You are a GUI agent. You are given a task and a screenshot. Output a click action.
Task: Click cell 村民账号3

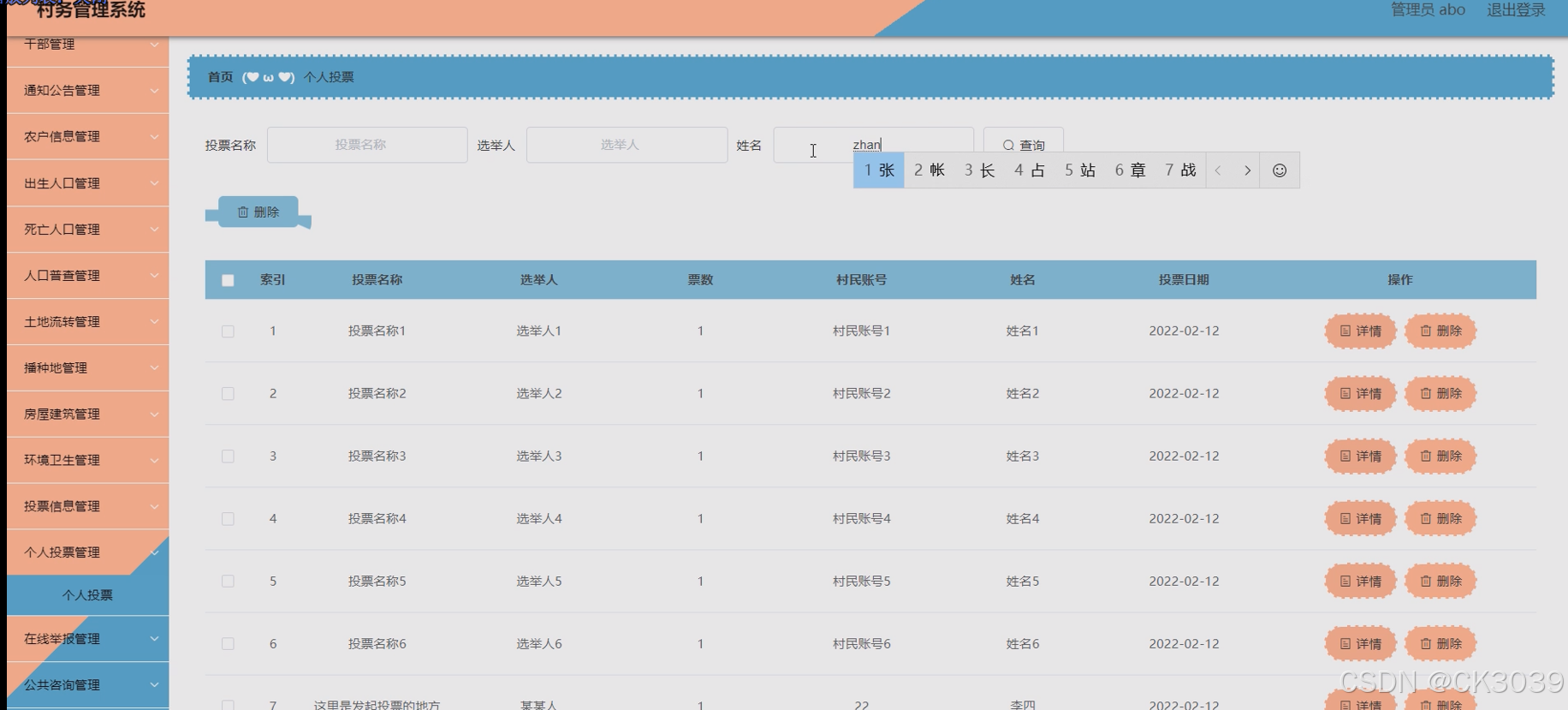click(861, 456)
